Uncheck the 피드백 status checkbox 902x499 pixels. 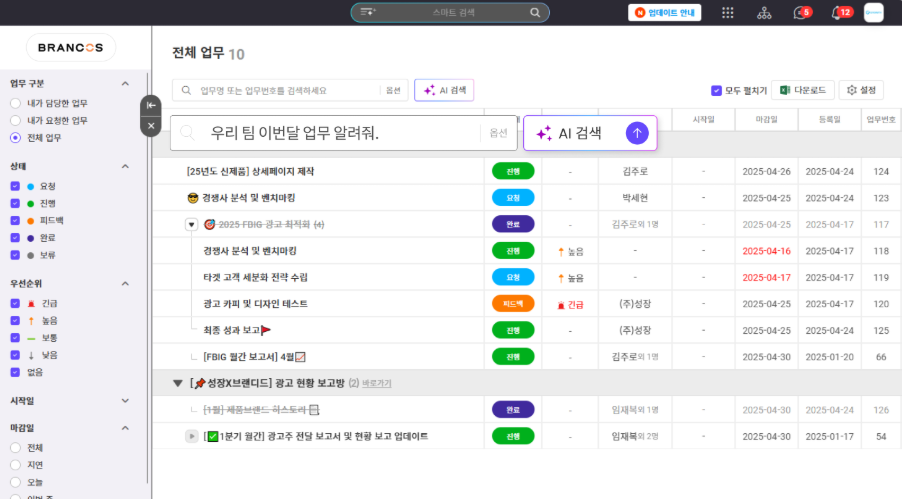(x=16, y=221)
